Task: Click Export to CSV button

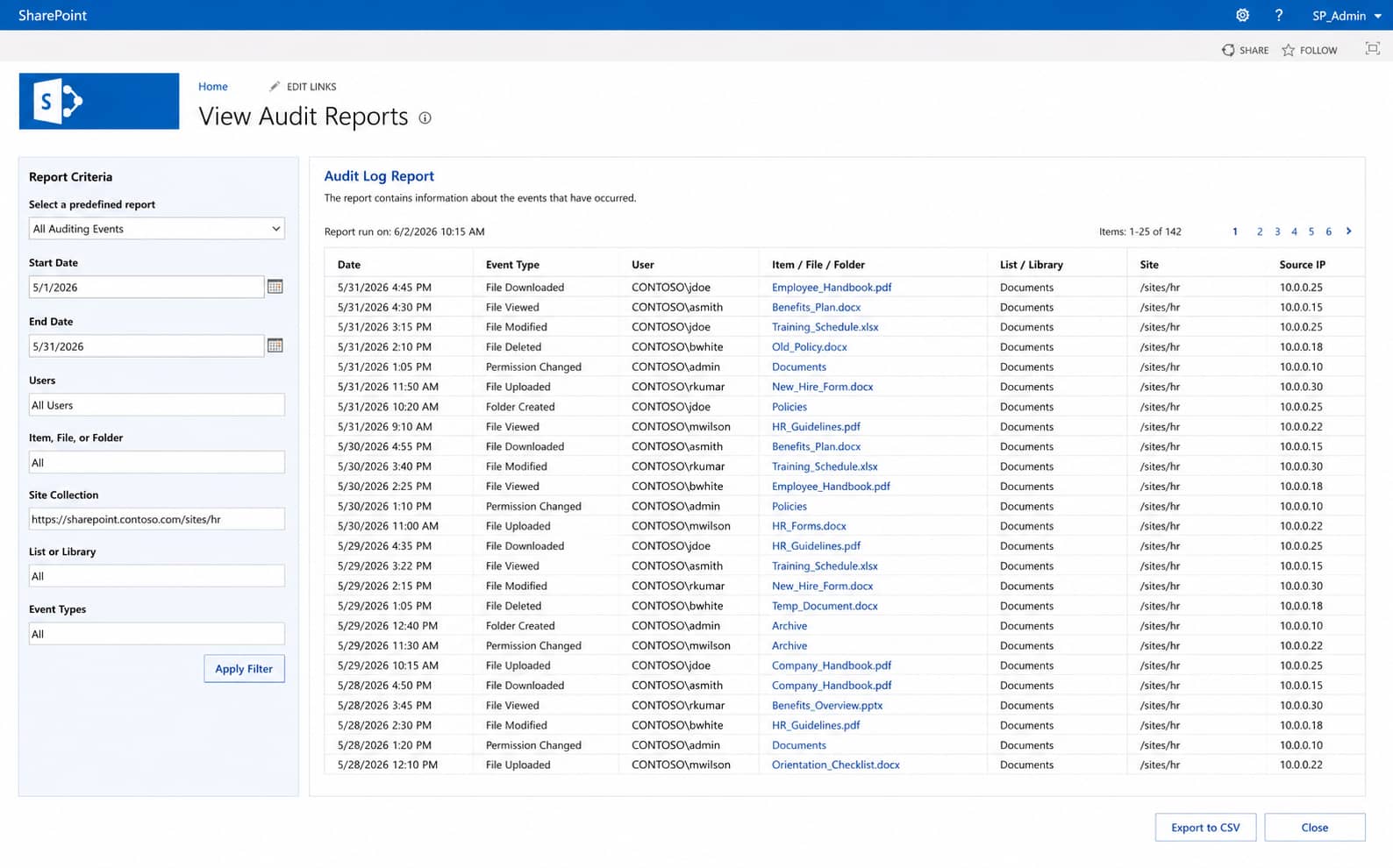Action: pos(1205,828)
